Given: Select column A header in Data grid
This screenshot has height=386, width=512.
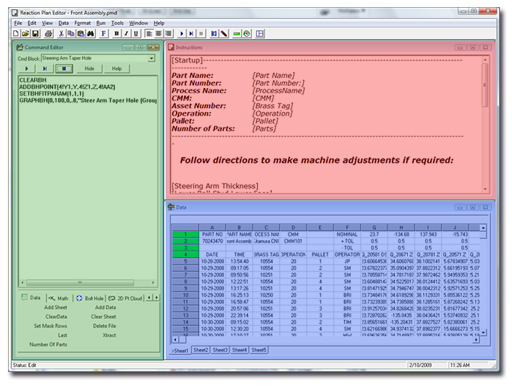Looking at the screenshot, I should 212,228.
